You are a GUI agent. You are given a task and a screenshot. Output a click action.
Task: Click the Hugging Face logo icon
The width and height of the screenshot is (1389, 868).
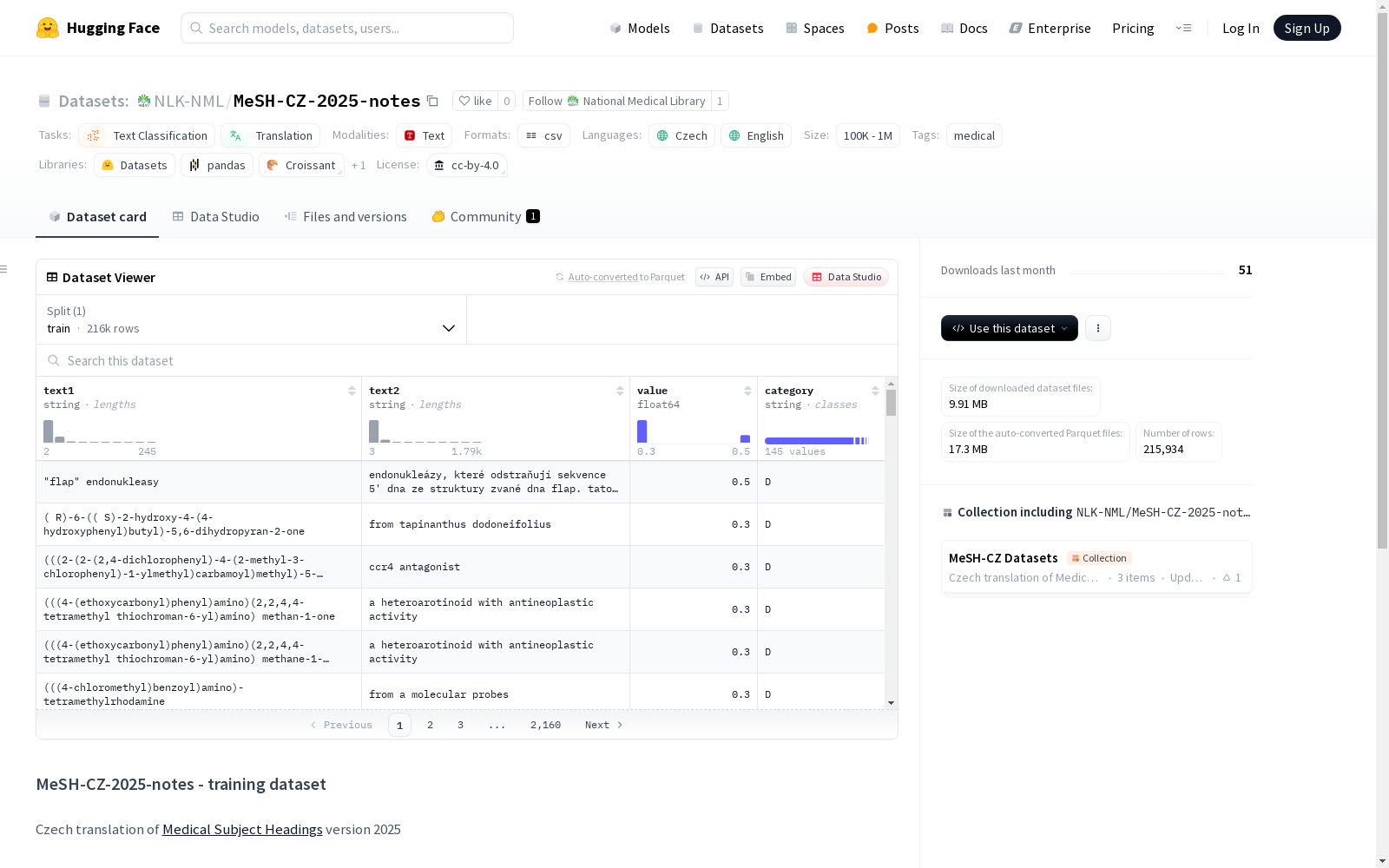pyautogui.click(x=48, y=28)
